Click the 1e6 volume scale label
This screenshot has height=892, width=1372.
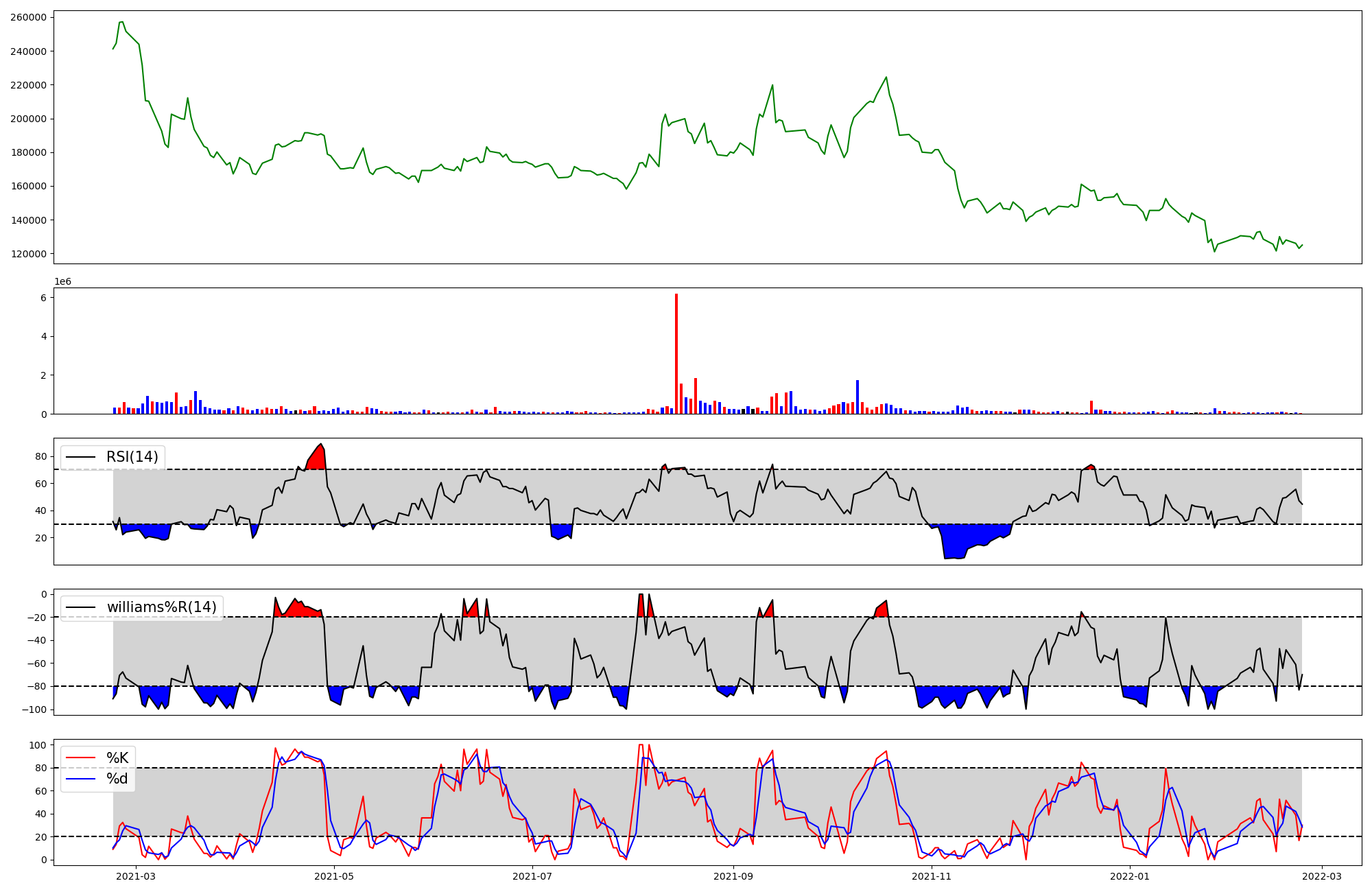(62, 282)
